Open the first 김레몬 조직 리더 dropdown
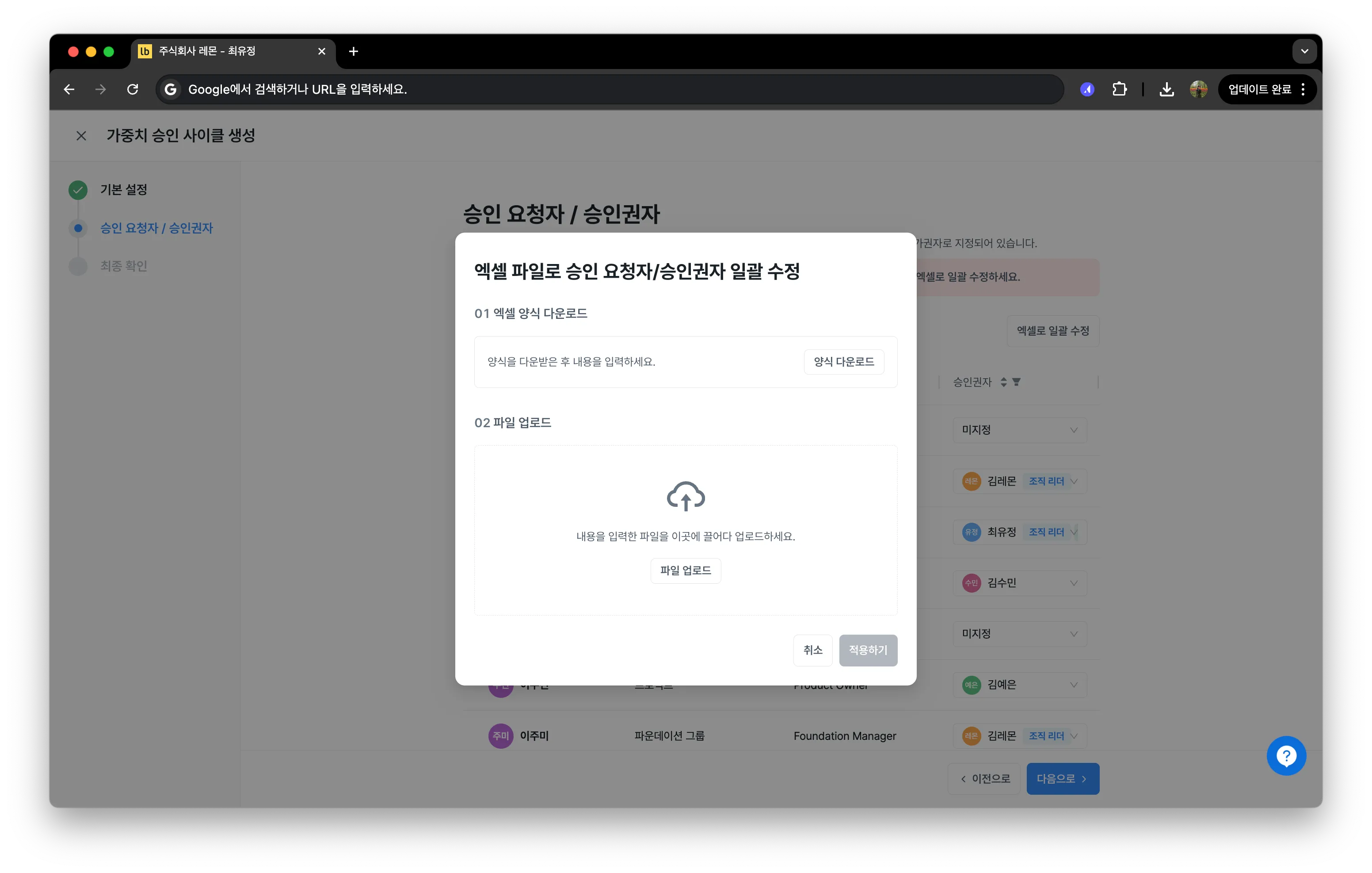Screen dimensions: 1372x873 pyautogui.click(x=1020, y=481)
